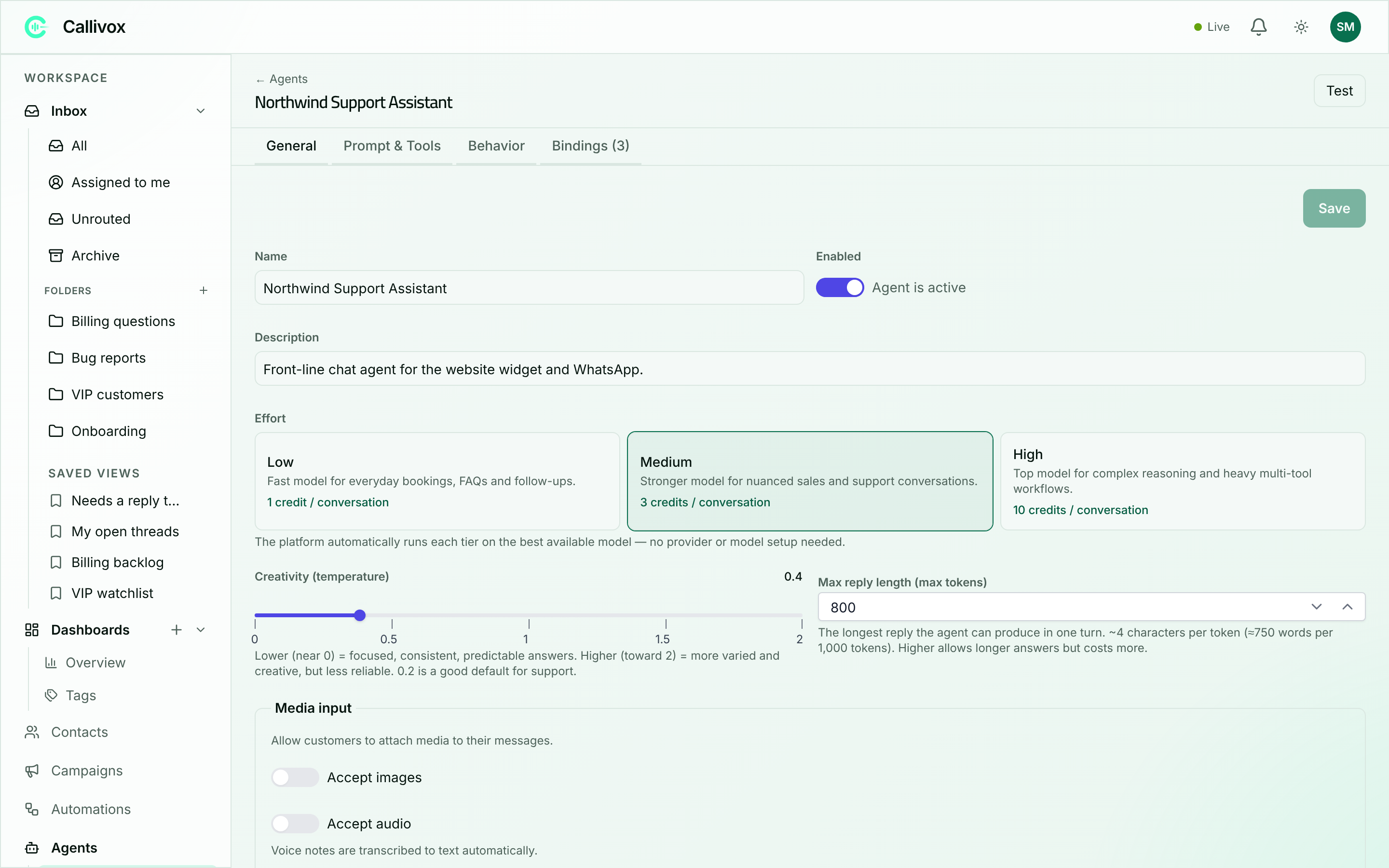This screenshot has height=868, width=1389.
Task: Add a new dashboard with plus icon
Action: pos(176,630)
